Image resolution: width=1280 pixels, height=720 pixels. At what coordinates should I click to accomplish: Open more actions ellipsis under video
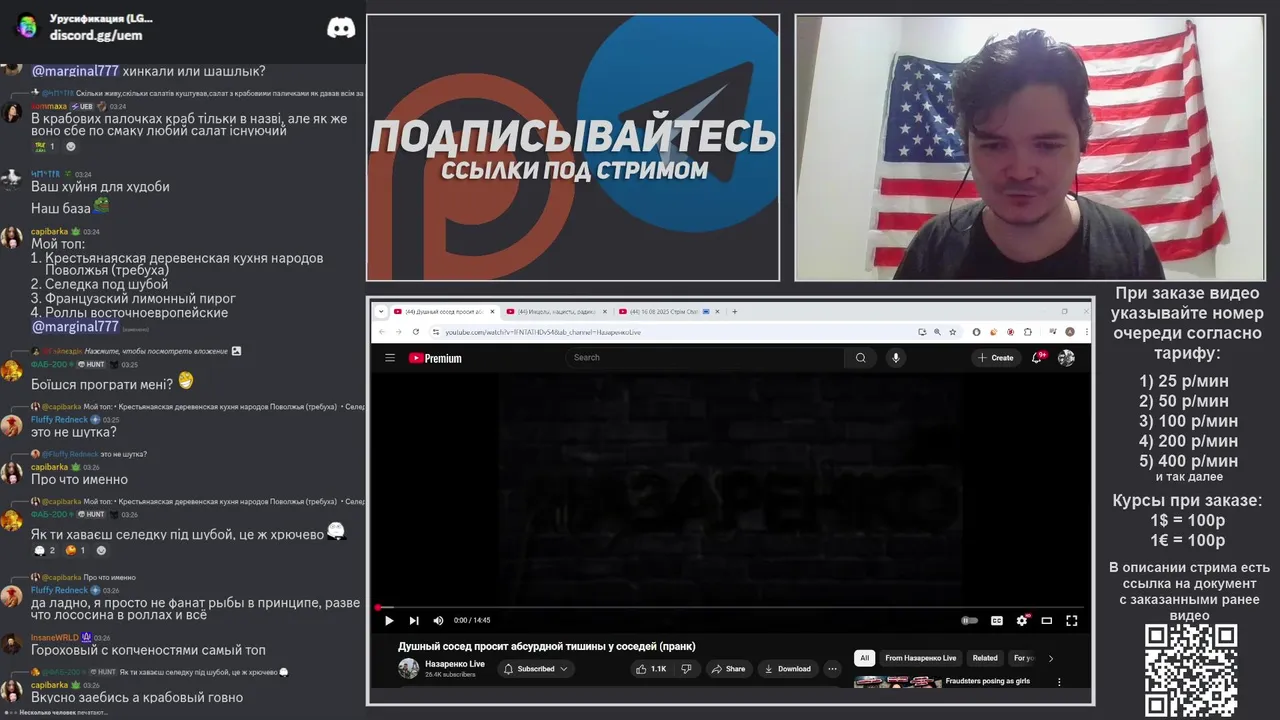(832, 669)
